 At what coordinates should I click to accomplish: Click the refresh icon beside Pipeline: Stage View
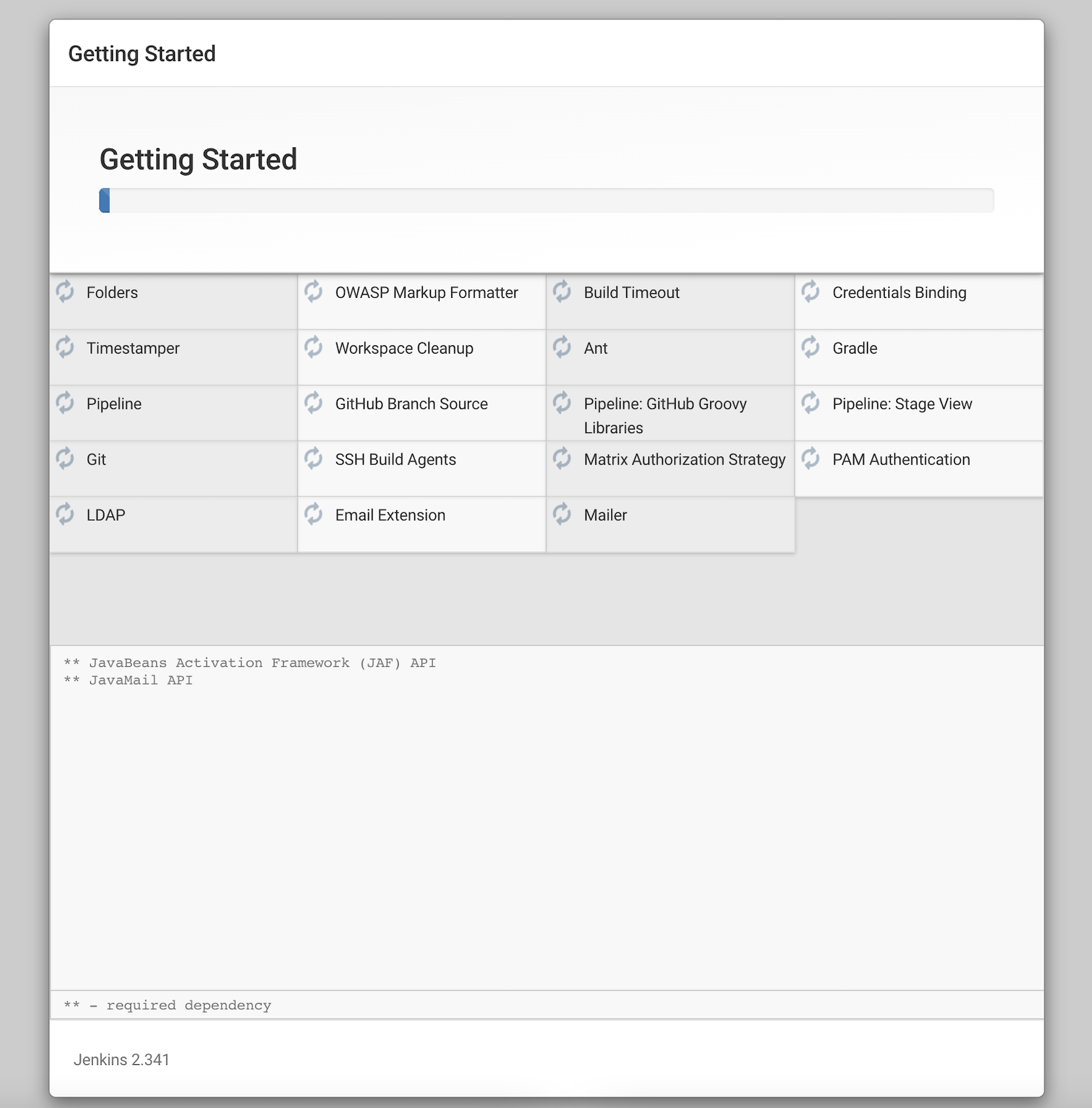[811, 403]
